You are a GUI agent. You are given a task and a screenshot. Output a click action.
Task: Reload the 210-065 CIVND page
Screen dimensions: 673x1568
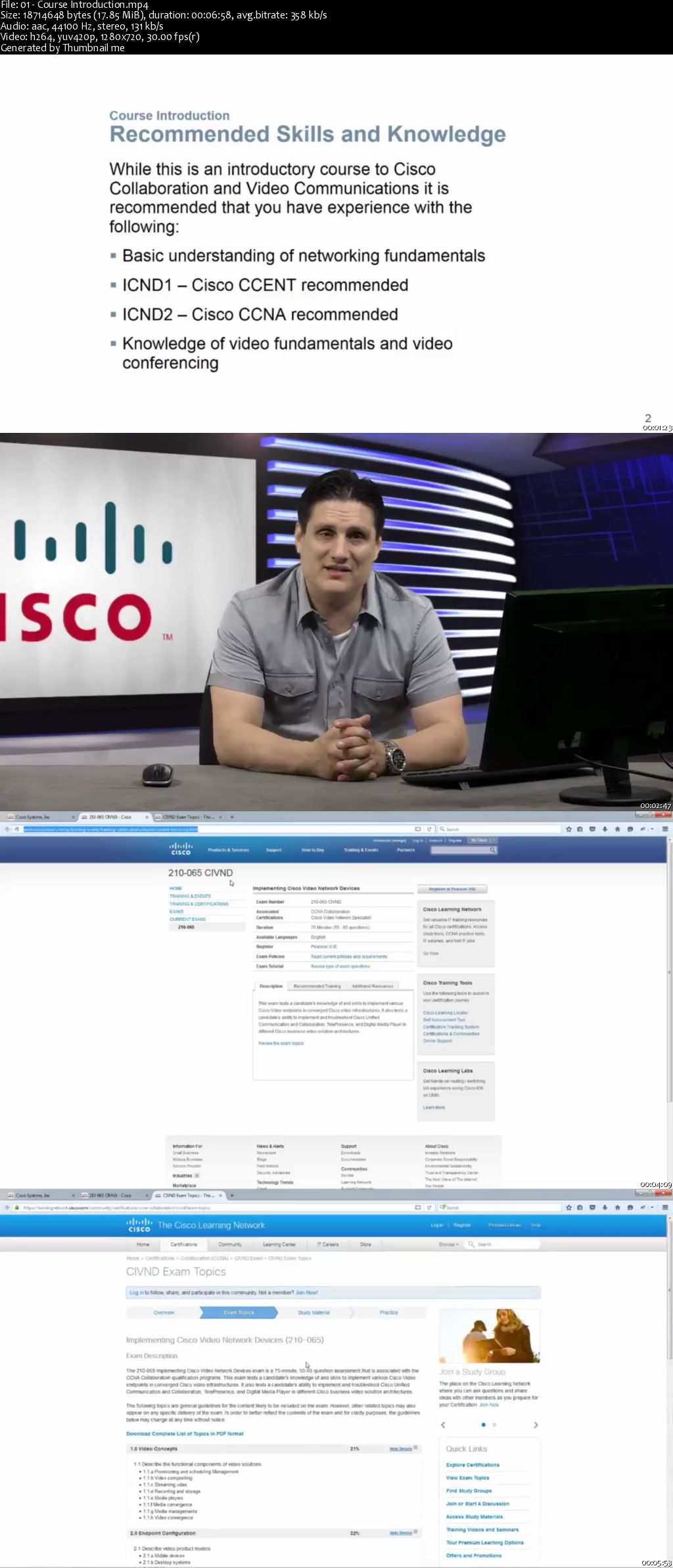(430, 829)
